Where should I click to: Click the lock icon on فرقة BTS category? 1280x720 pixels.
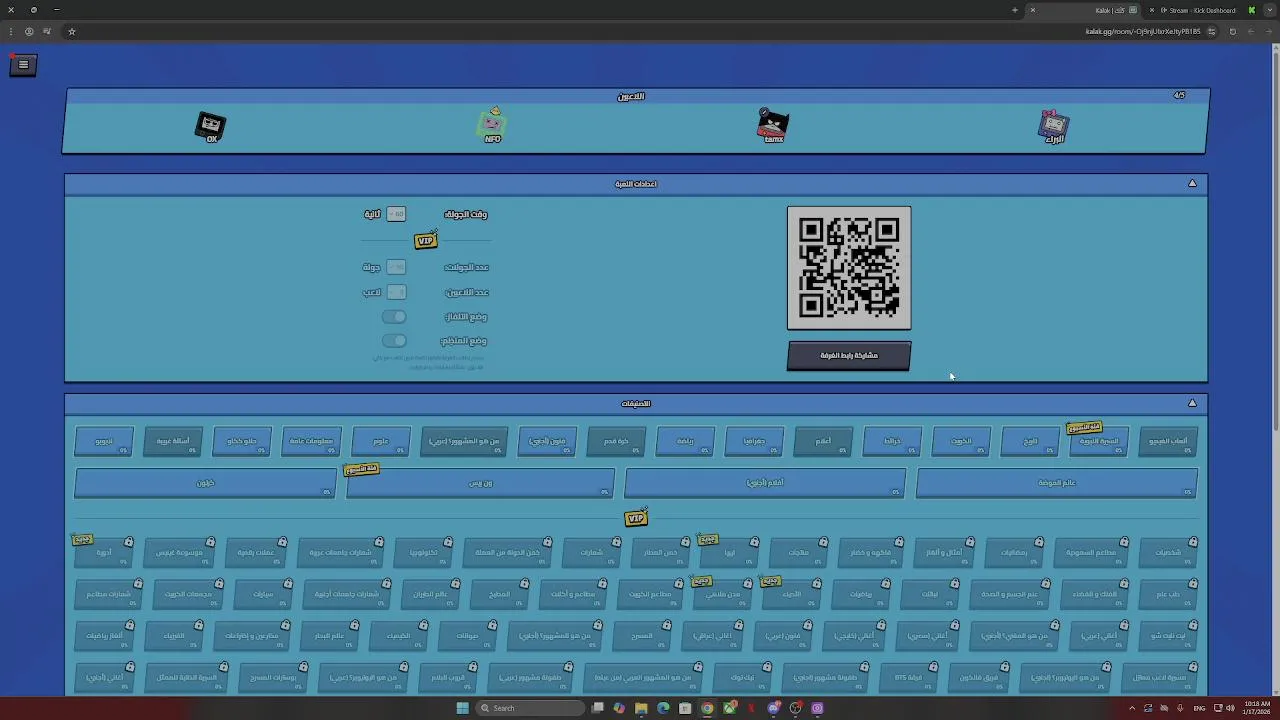click(934, 667)
